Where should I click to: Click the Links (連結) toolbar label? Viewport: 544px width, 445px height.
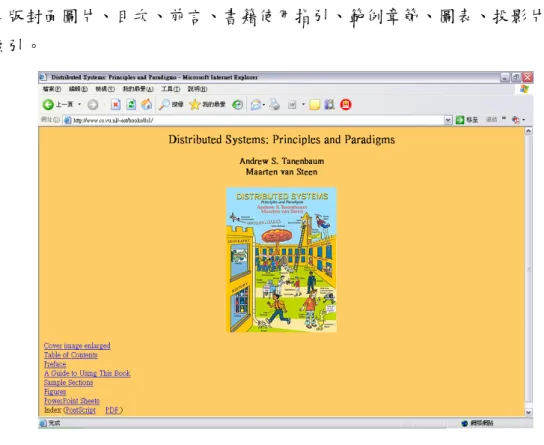(491, 120)
